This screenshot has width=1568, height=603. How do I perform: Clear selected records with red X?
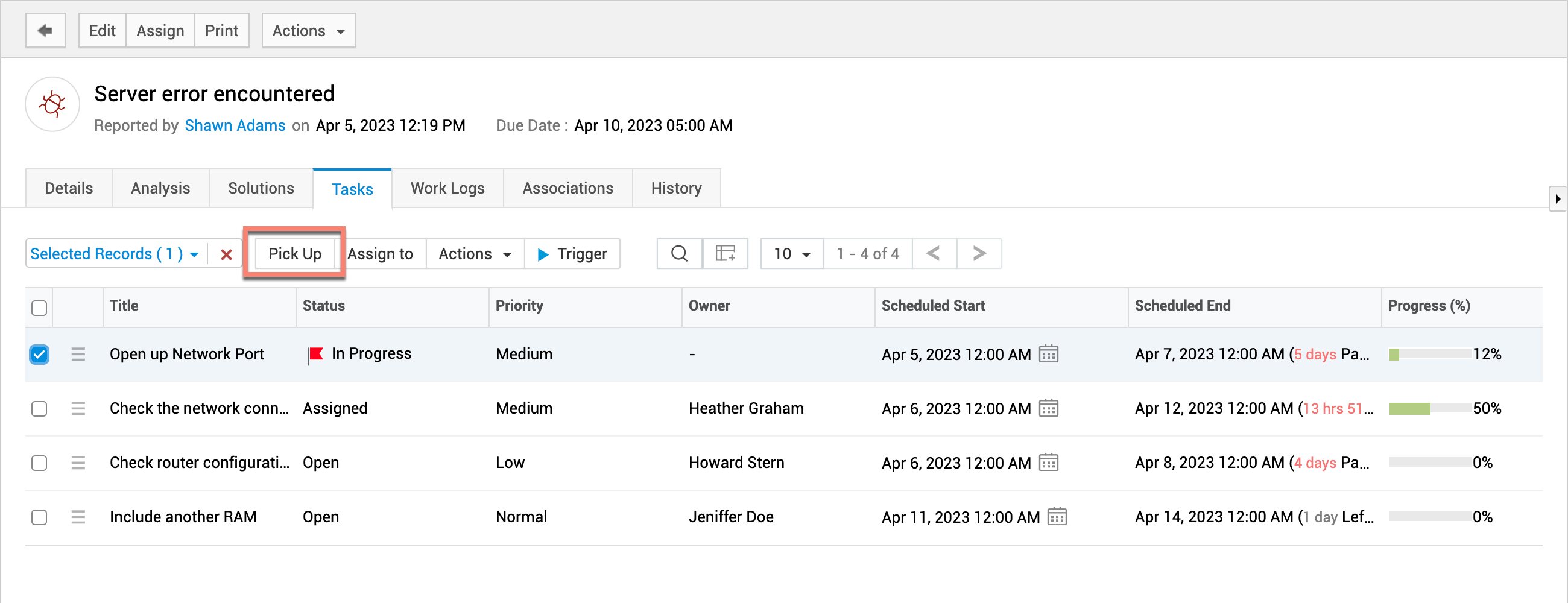pos(226,254)
